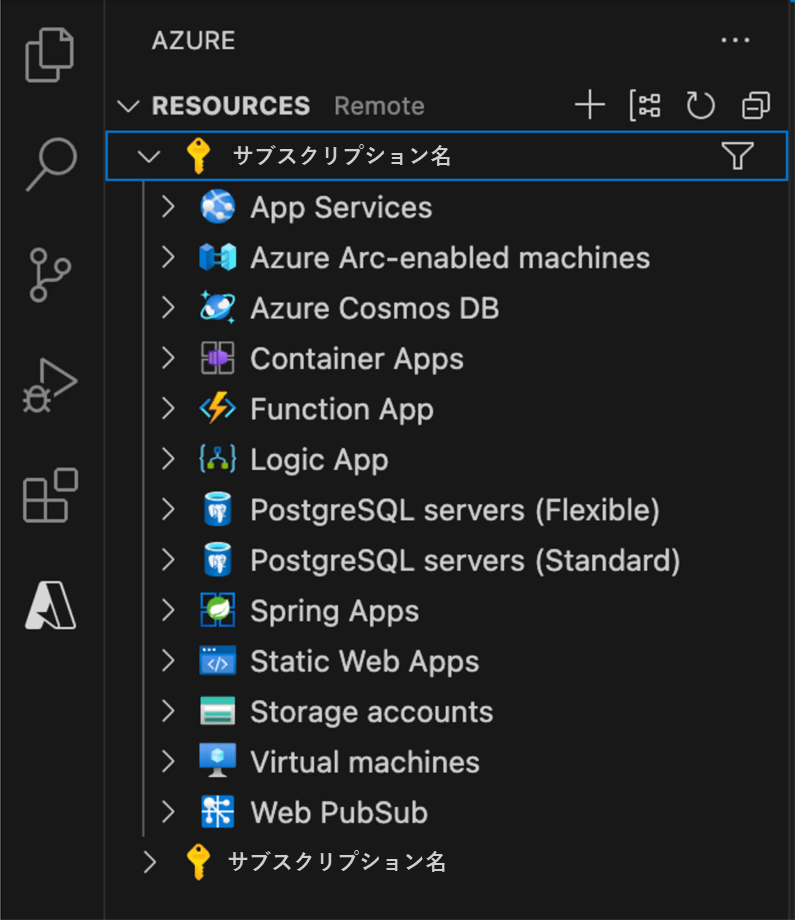Open the Extensions view
Image resolution: width=795 pixels, height=920 pixels.
50,495
